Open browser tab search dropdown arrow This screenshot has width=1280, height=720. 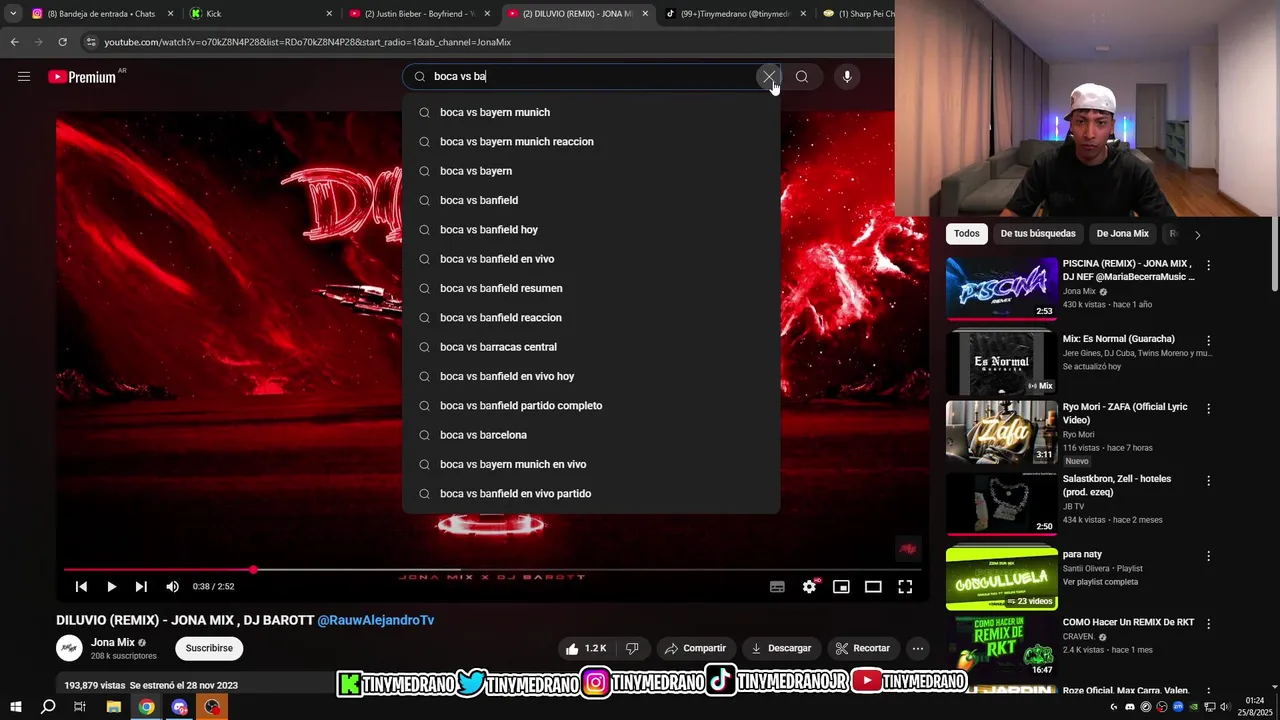click(x=13, y=14)
